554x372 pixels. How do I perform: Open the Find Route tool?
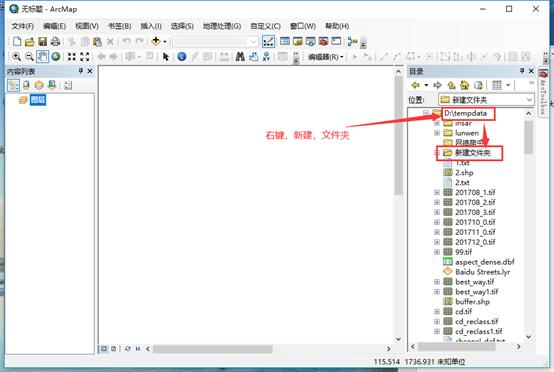pos(253,57)
